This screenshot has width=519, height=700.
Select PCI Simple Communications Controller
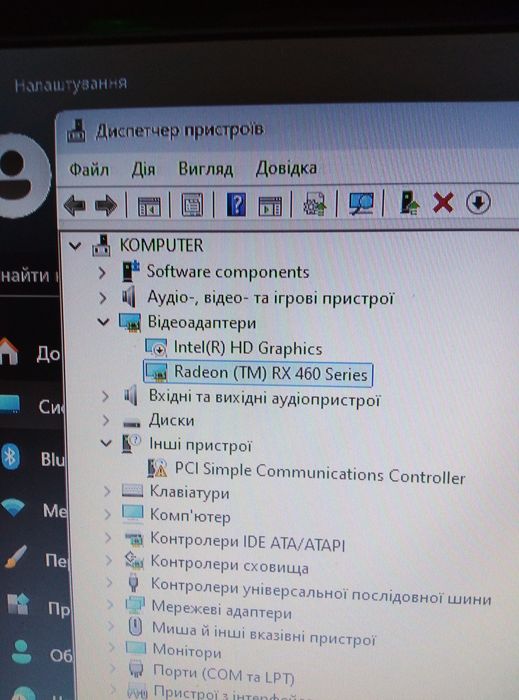(x=320, y=473)
